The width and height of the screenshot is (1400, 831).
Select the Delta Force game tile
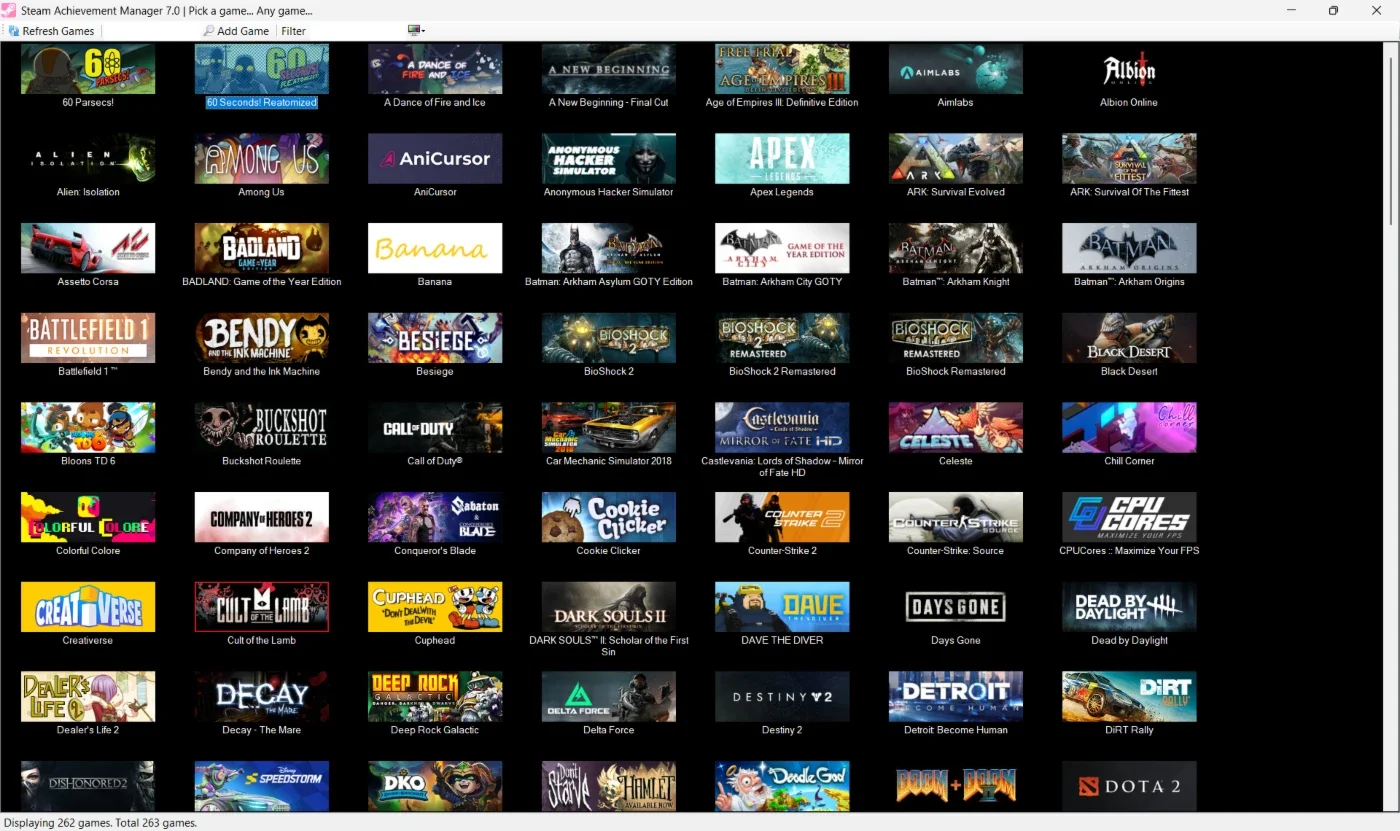(x=609, y=697)
